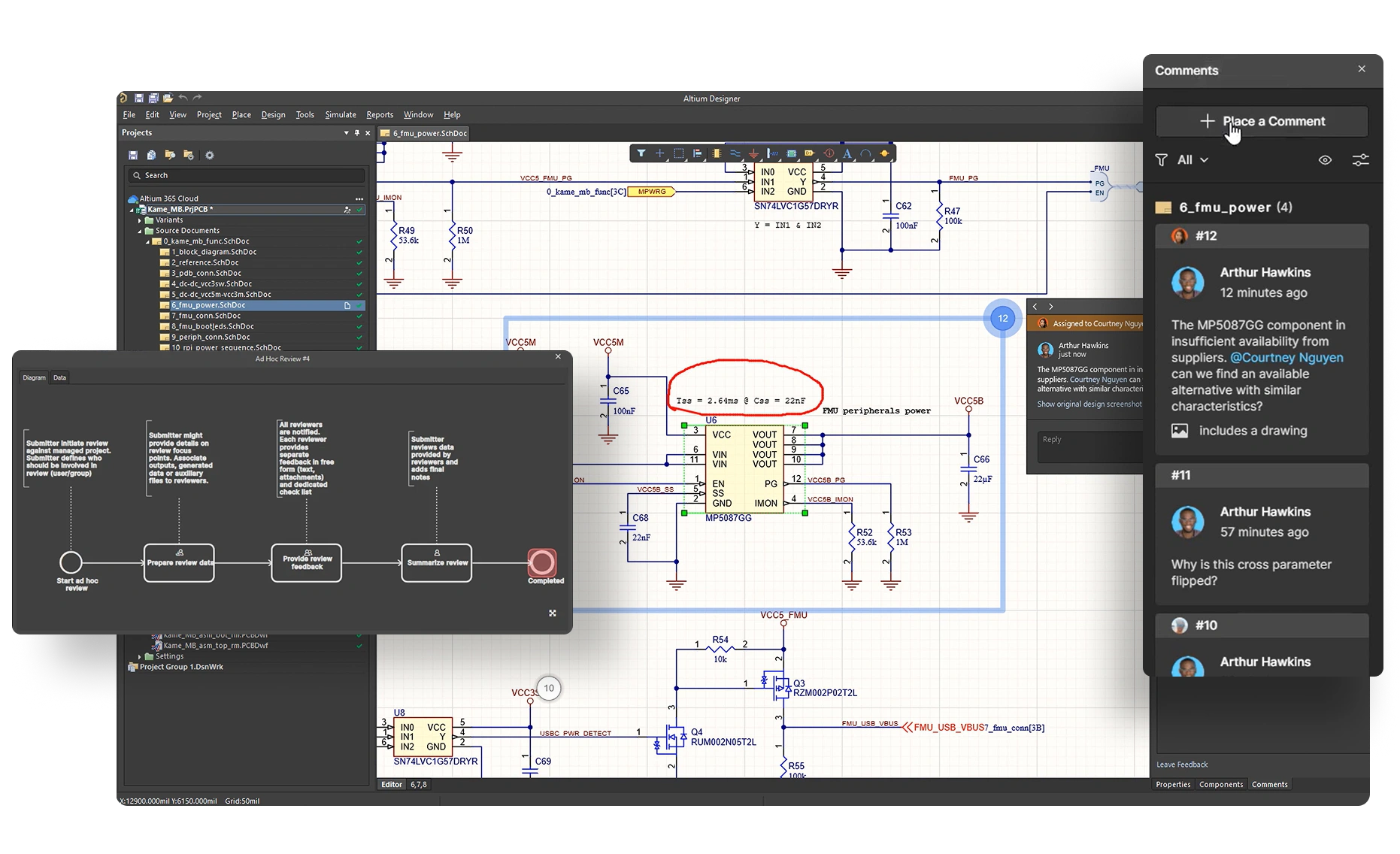Switch to the Data tab in review

click(59, 377)
